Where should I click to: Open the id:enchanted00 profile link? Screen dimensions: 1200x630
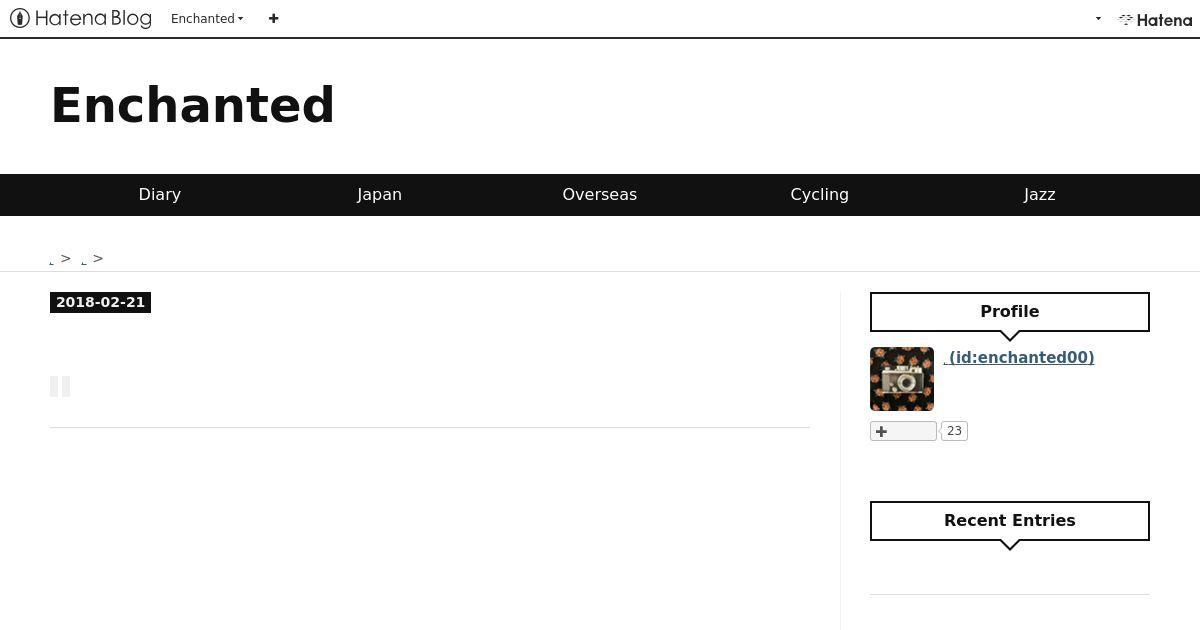(x=1019, y=357)
